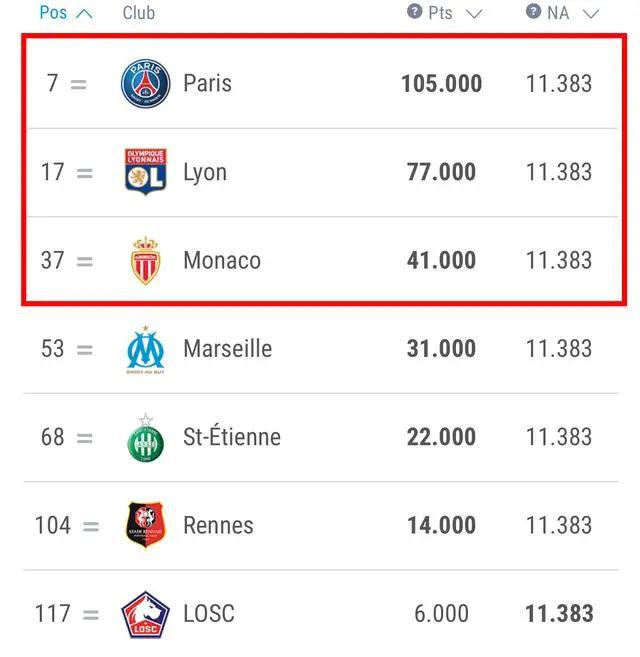Select the Club column header
Image resolution: width=640 pixels, height=657 pixels.
(139, 13)
